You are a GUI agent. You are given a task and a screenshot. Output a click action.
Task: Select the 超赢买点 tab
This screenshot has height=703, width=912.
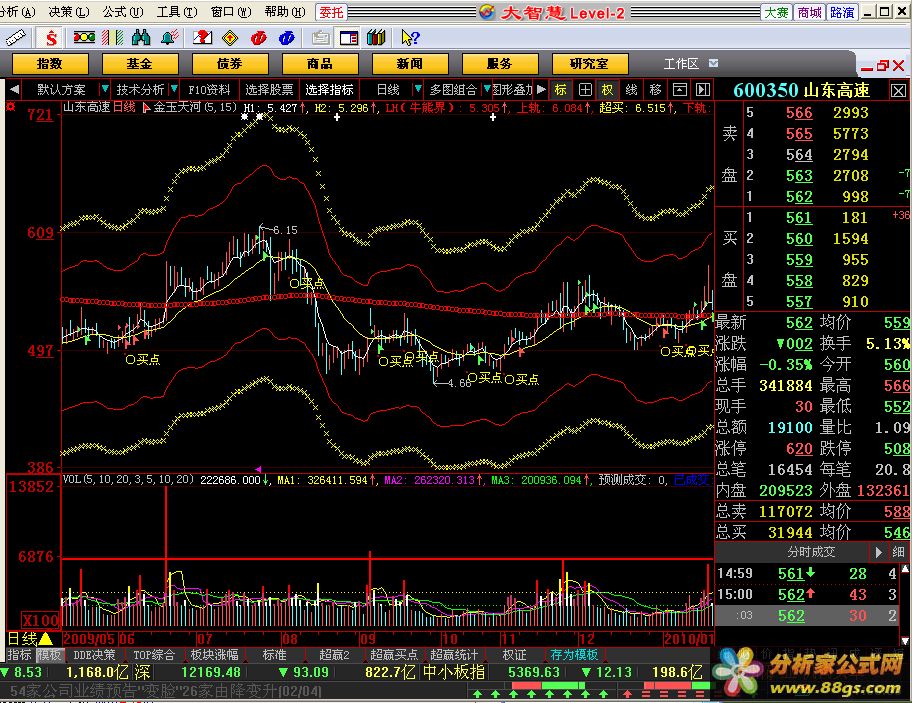click(x=394, y=655)
